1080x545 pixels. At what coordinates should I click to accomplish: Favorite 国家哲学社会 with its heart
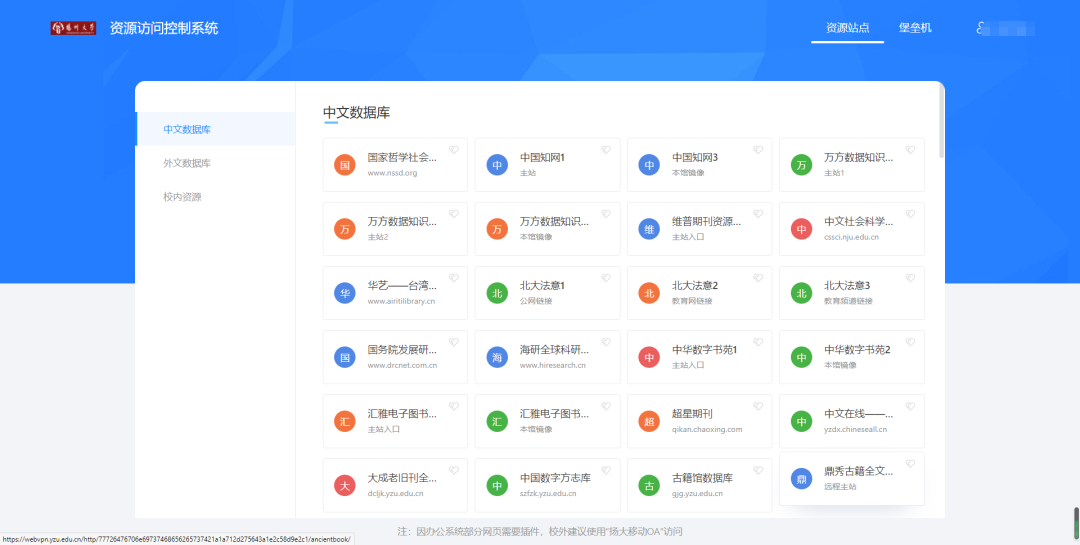454,150
